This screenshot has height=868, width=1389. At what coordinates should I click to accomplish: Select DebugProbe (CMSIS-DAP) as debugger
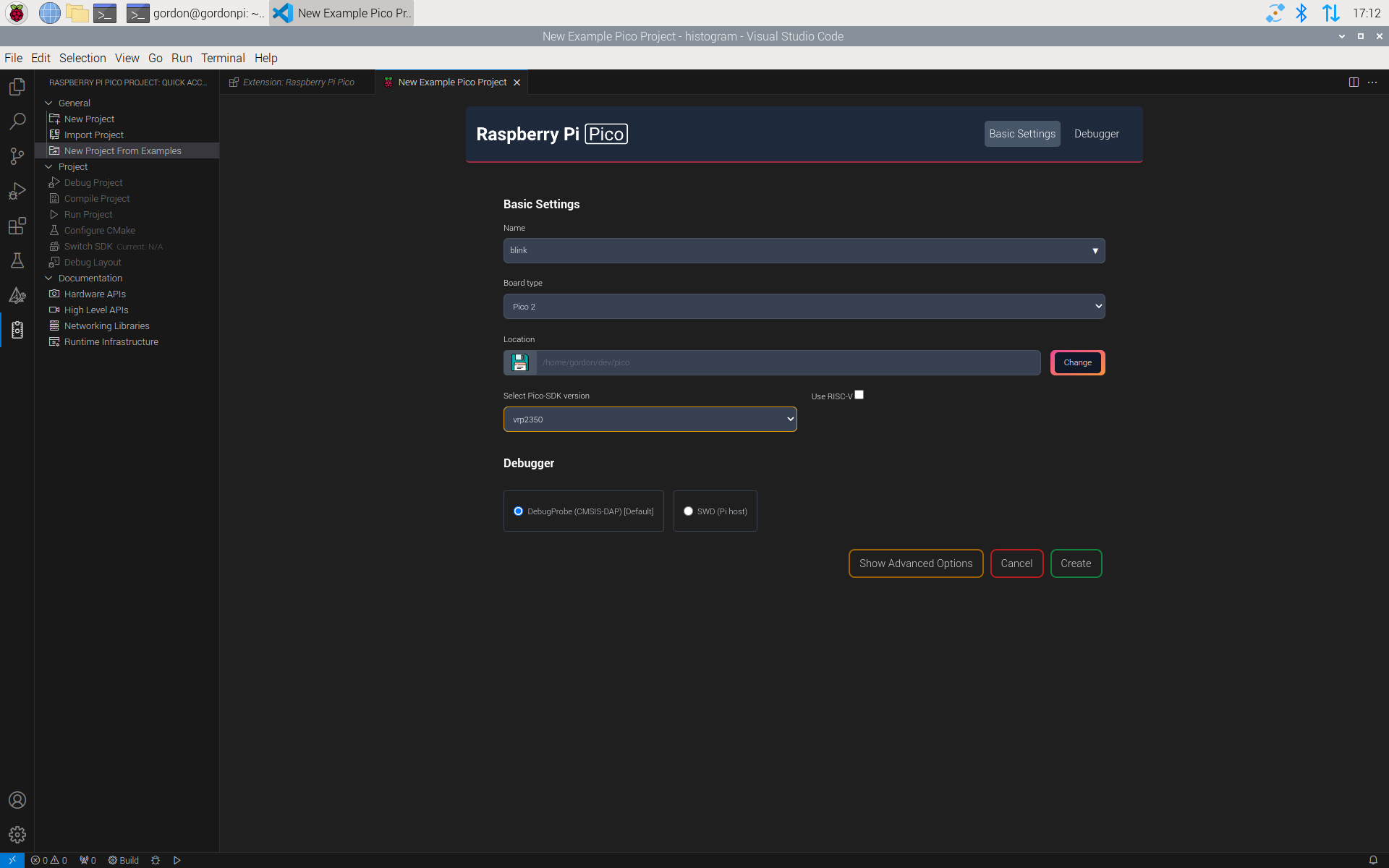[x=518, y=511]
